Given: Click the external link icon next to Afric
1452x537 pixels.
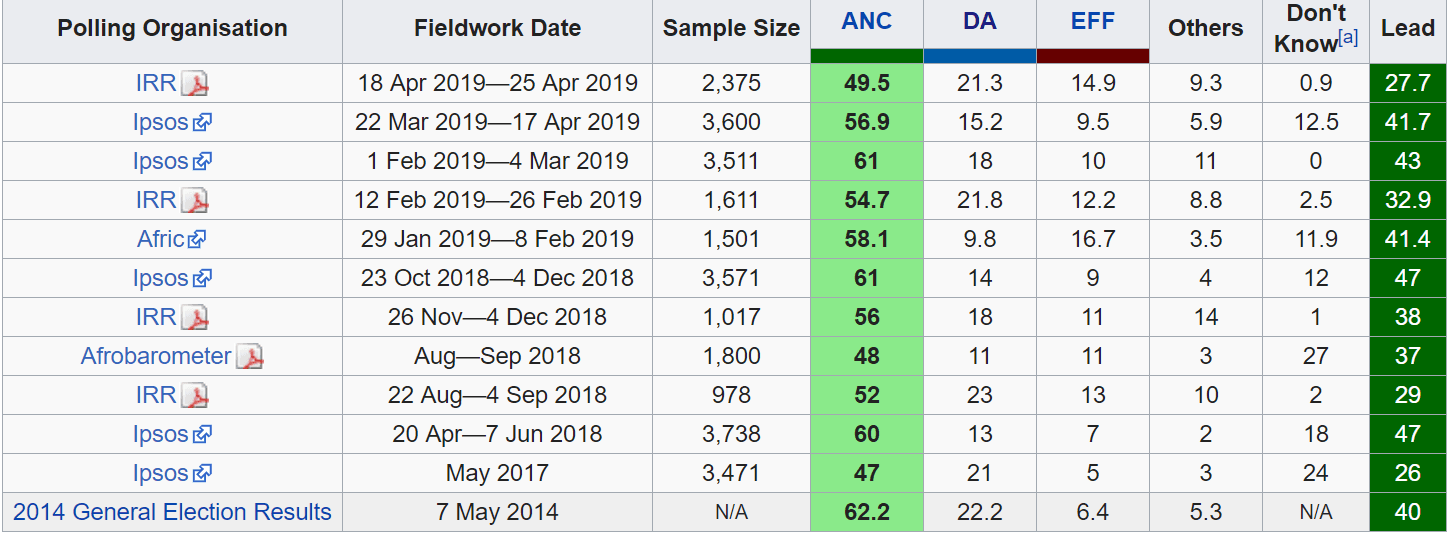Looking at the screenshot, I should point(197,240).
